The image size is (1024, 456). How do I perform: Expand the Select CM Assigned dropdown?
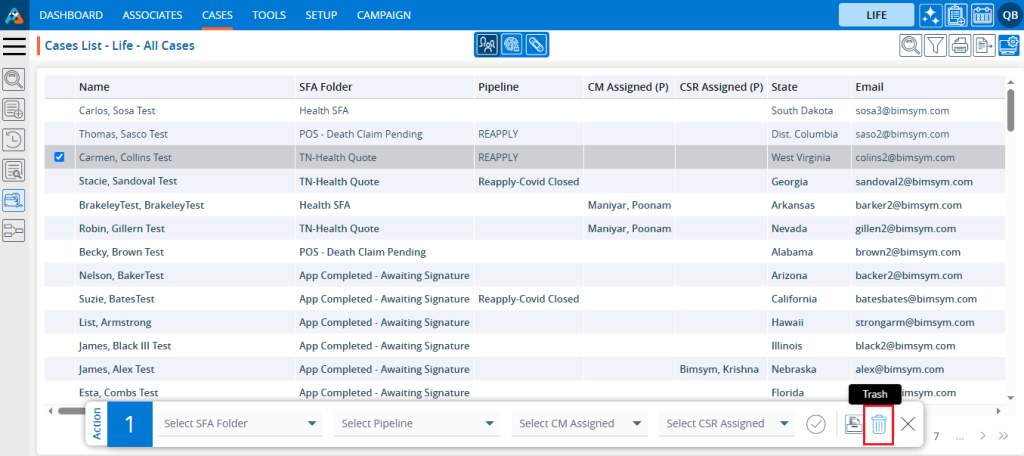point(580,424)
